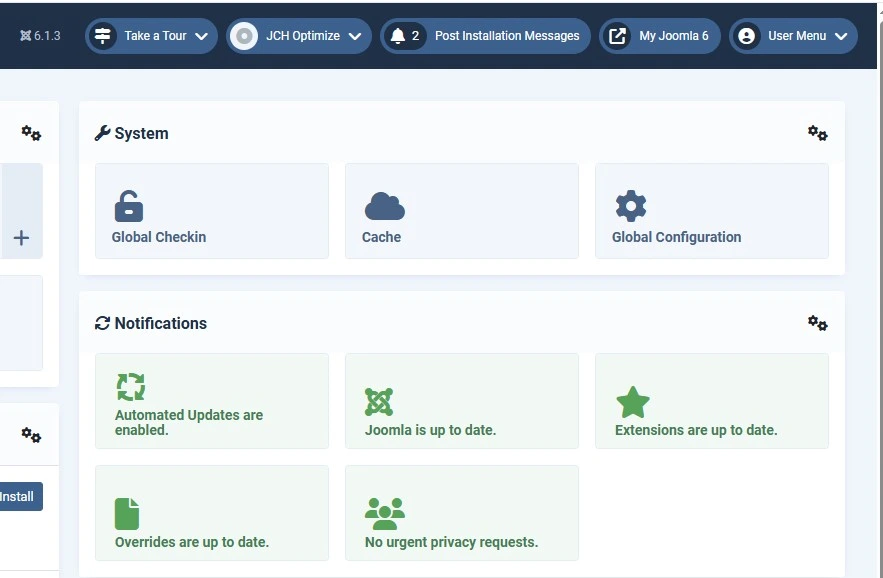Viewport: 883px width, 578px height.
Task: Open Post Installation Messages
Action: tap(485, 36)
